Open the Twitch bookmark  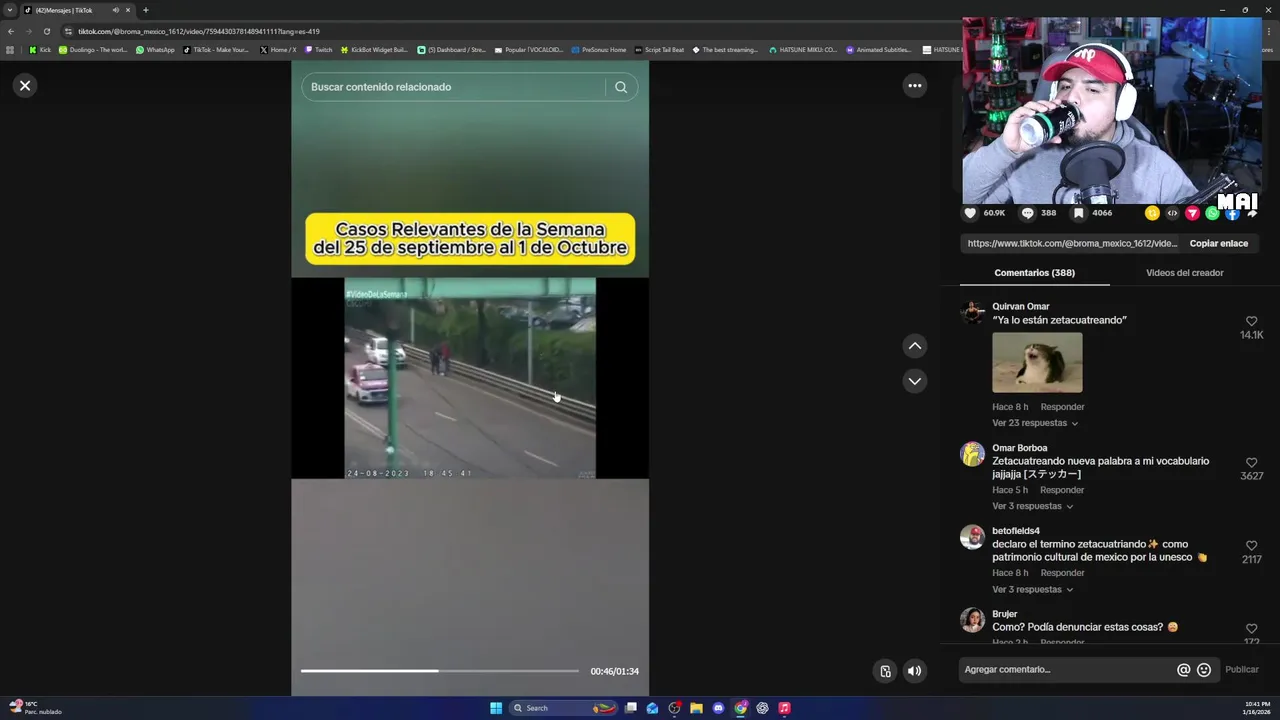click(318, 49)
